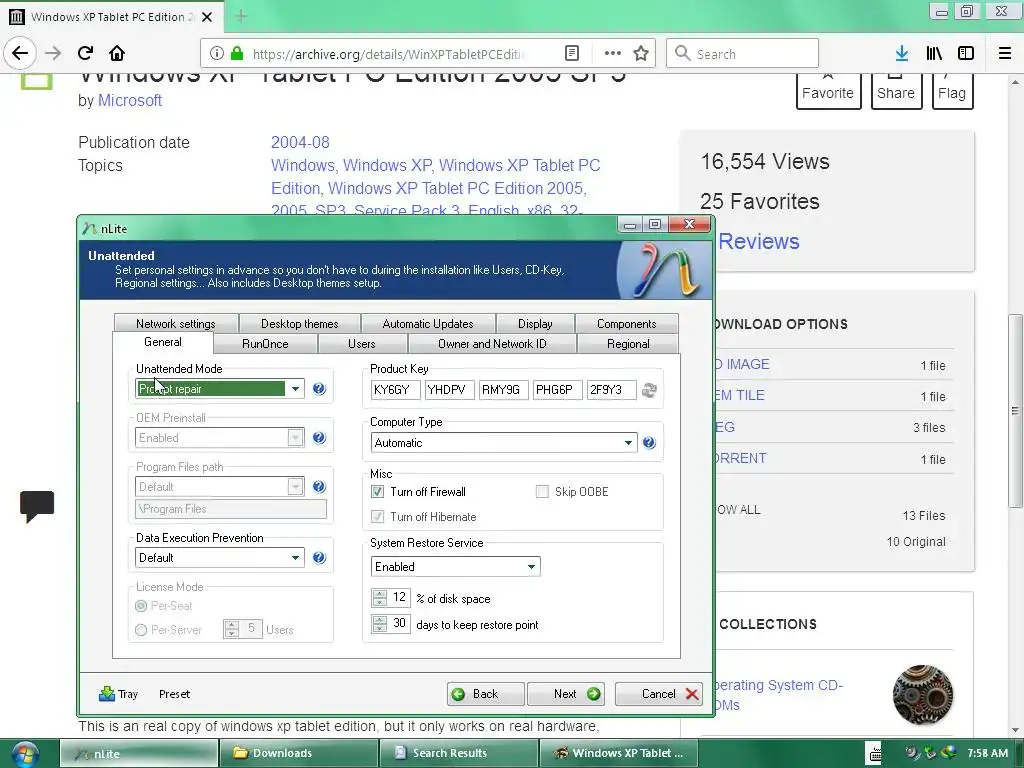Click the Computer Type help icon

click(648, 442)
